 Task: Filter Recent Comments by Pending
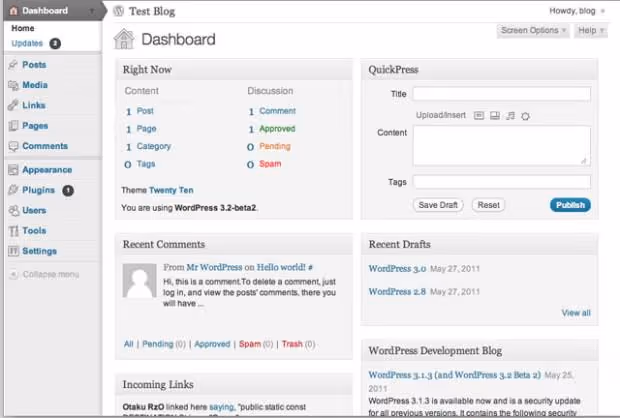click(158, 344)
